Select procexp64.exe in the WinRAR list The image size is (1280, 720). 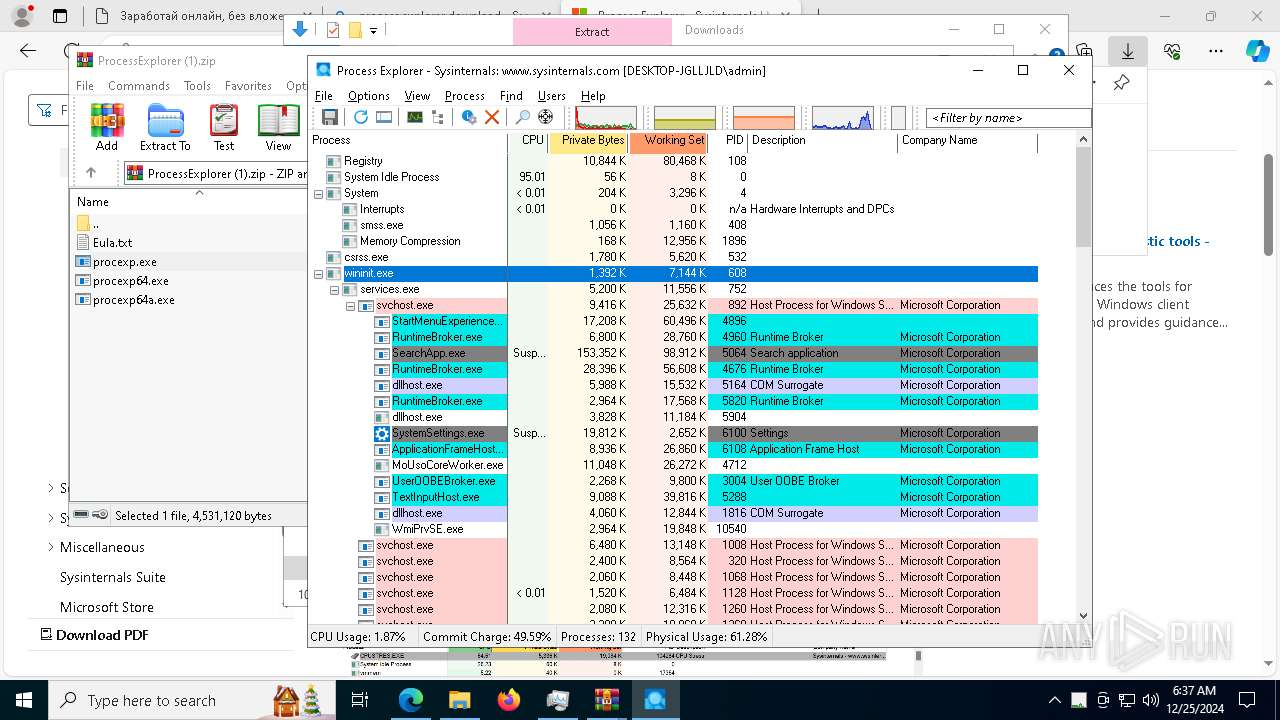pos(130,281)
